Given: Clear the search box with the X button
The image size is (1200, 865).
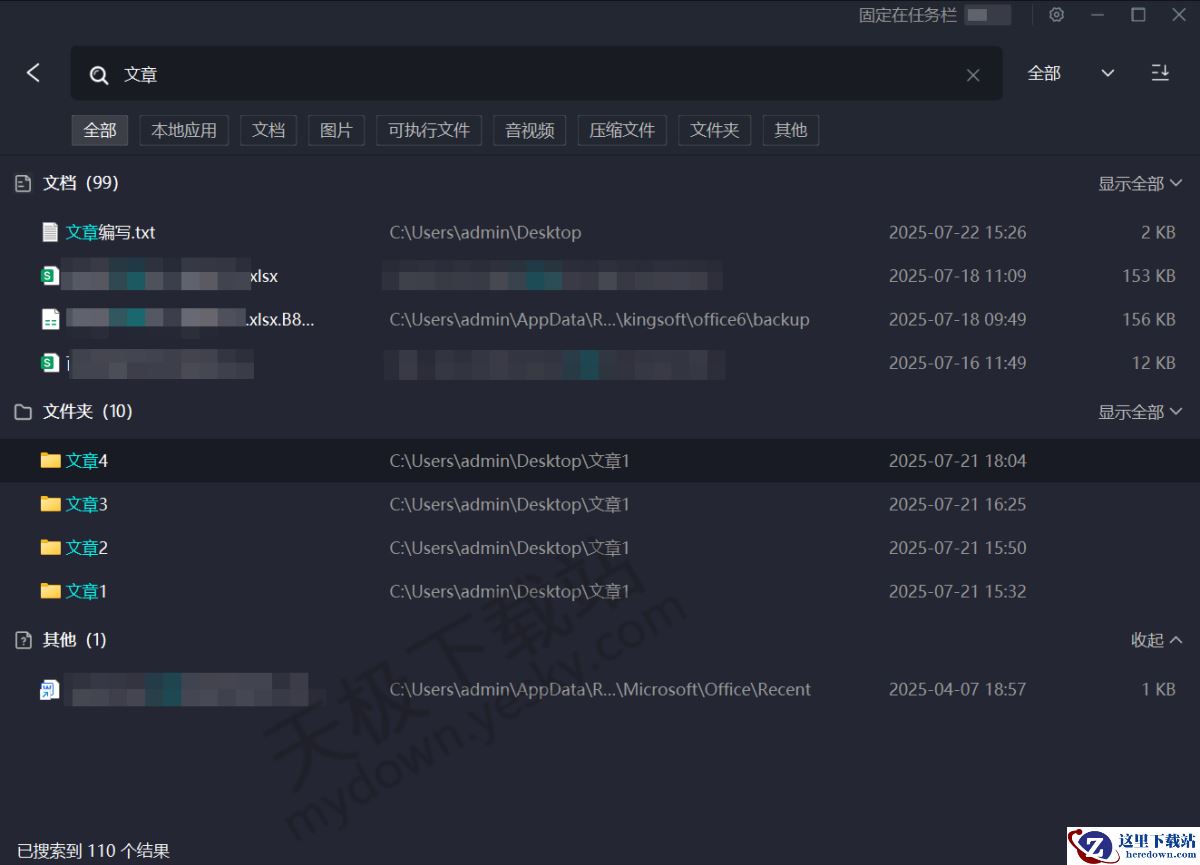Looking at the screenshot, I should pyautogui.click(x=973, y=74).
